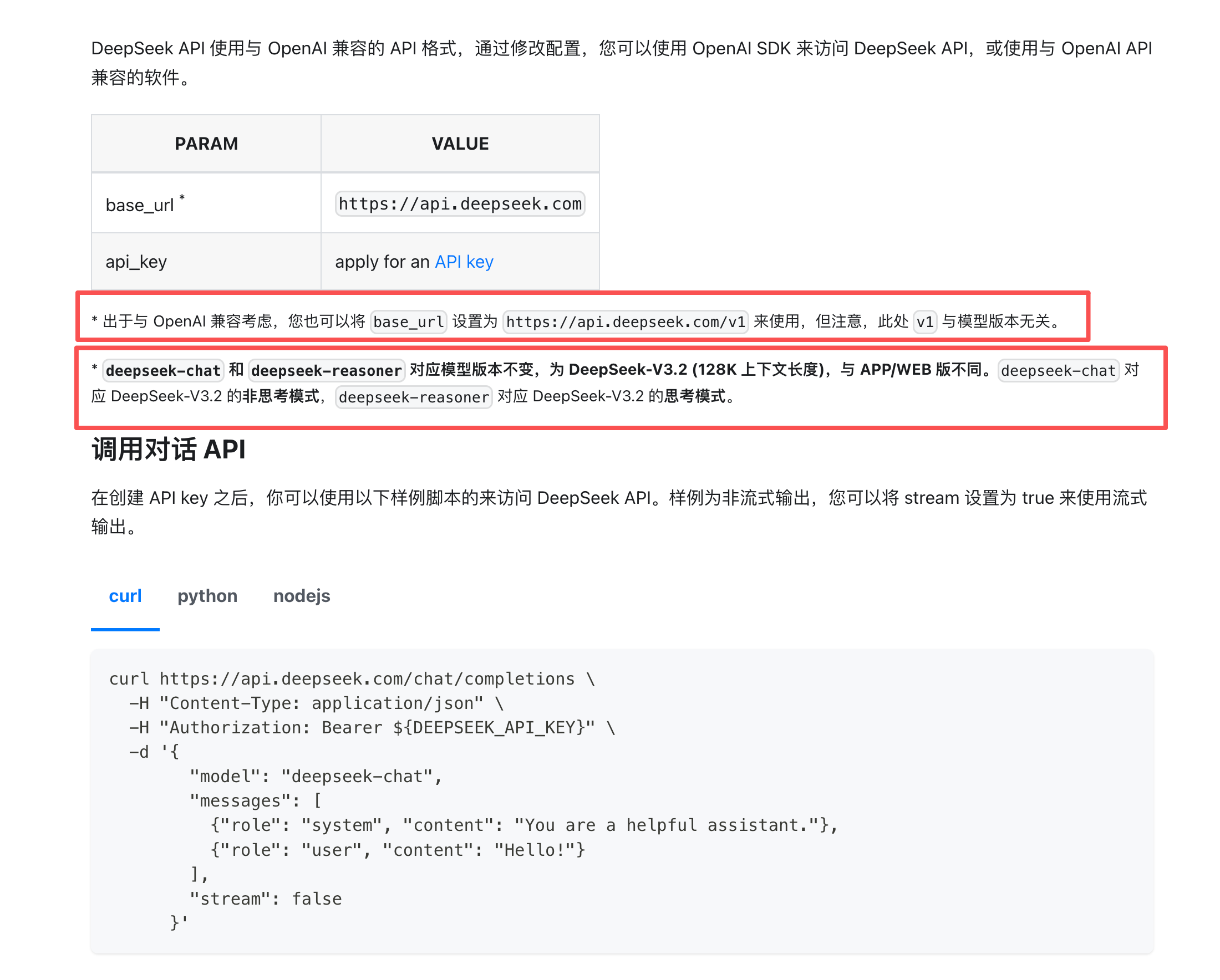This screenshot has width=1220, height=980.
Task: Click the "stream": false code line
Action: coord(266,899)
